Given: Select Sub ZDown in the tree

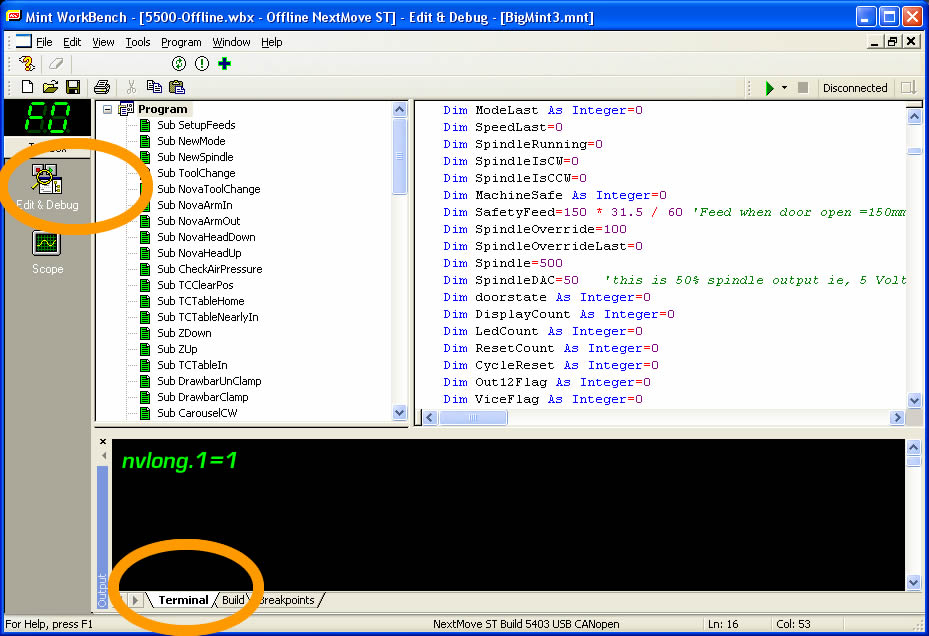Looking at the screenshot, I should point(184,333).
